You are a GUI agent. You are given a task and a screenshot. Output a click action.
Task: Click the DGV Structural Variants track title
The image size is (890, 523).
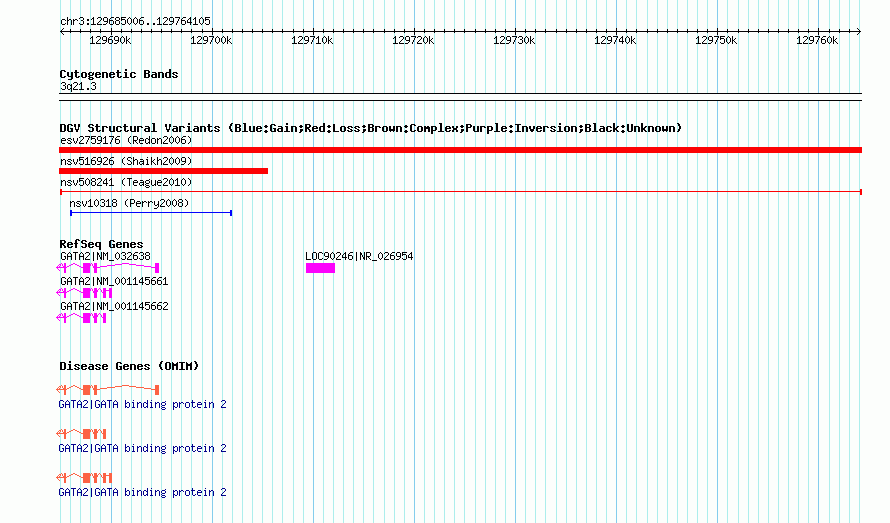pos(371,128)
